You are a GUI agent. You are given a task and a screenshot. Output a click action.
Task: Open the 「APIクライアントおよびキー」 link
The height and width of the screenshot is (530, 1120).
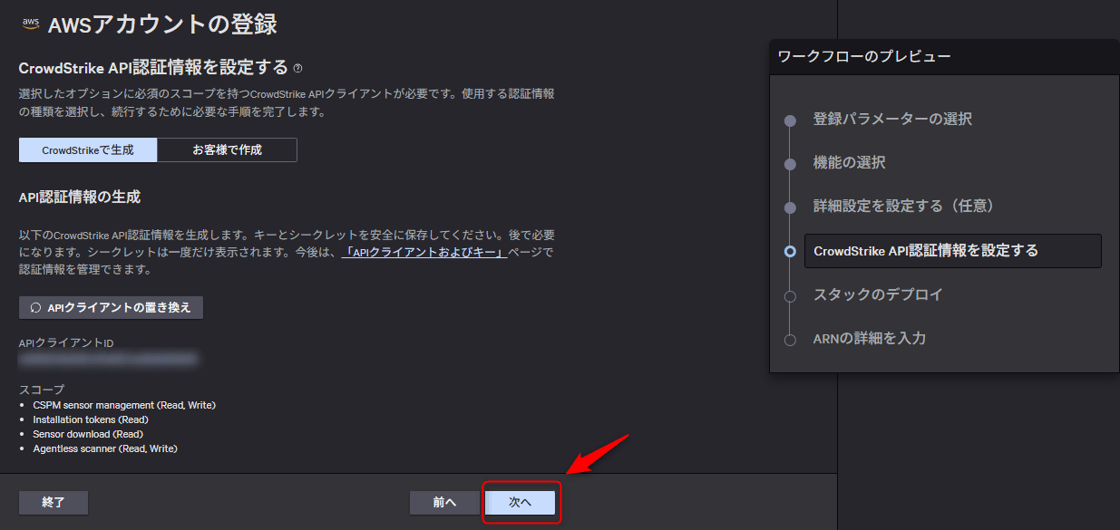(423, 252)
